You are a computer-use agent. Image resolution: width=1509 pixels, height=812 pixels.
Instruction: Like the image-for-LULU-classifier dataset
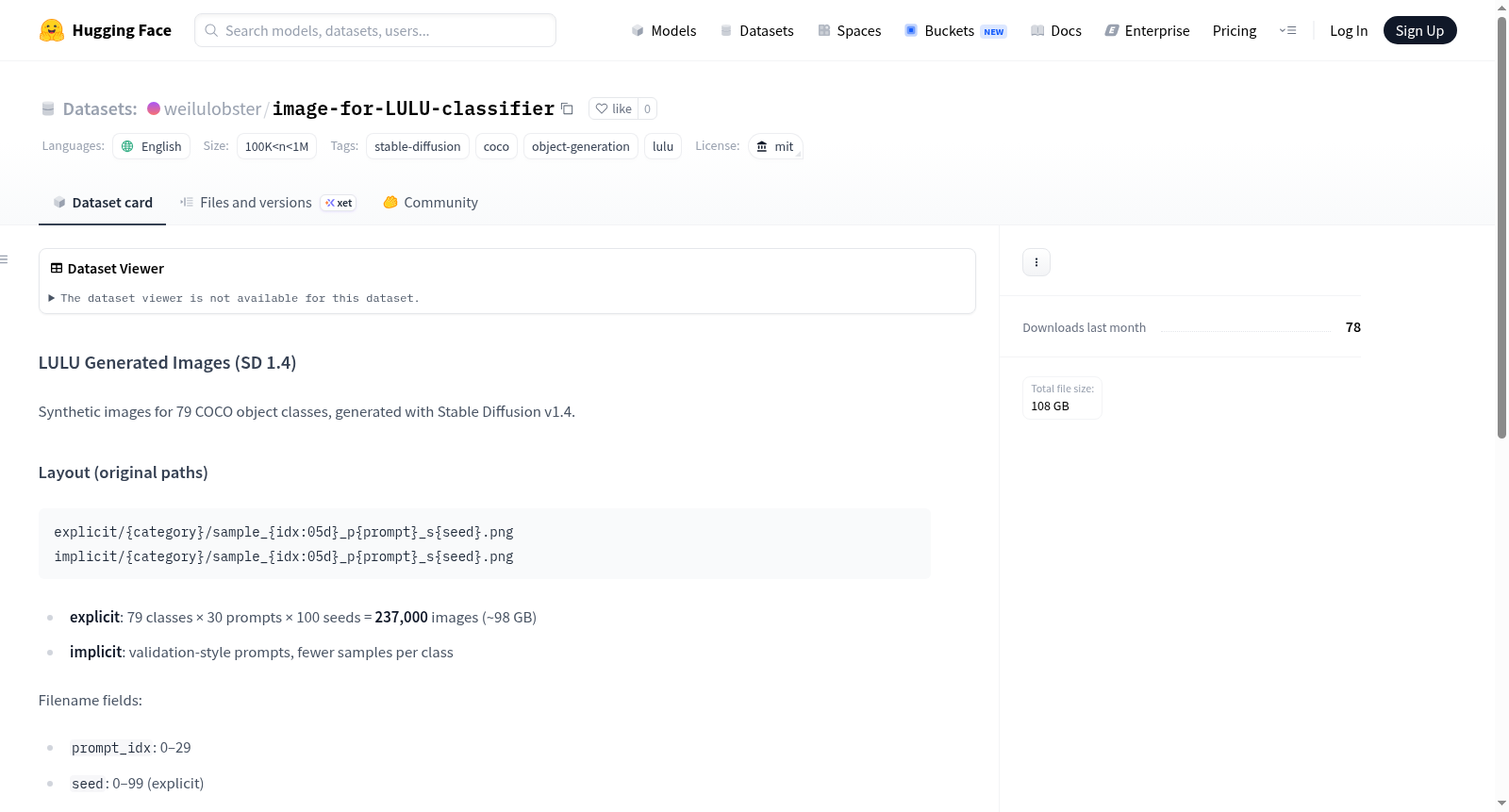pyautogui.click(x=613, y=108)
